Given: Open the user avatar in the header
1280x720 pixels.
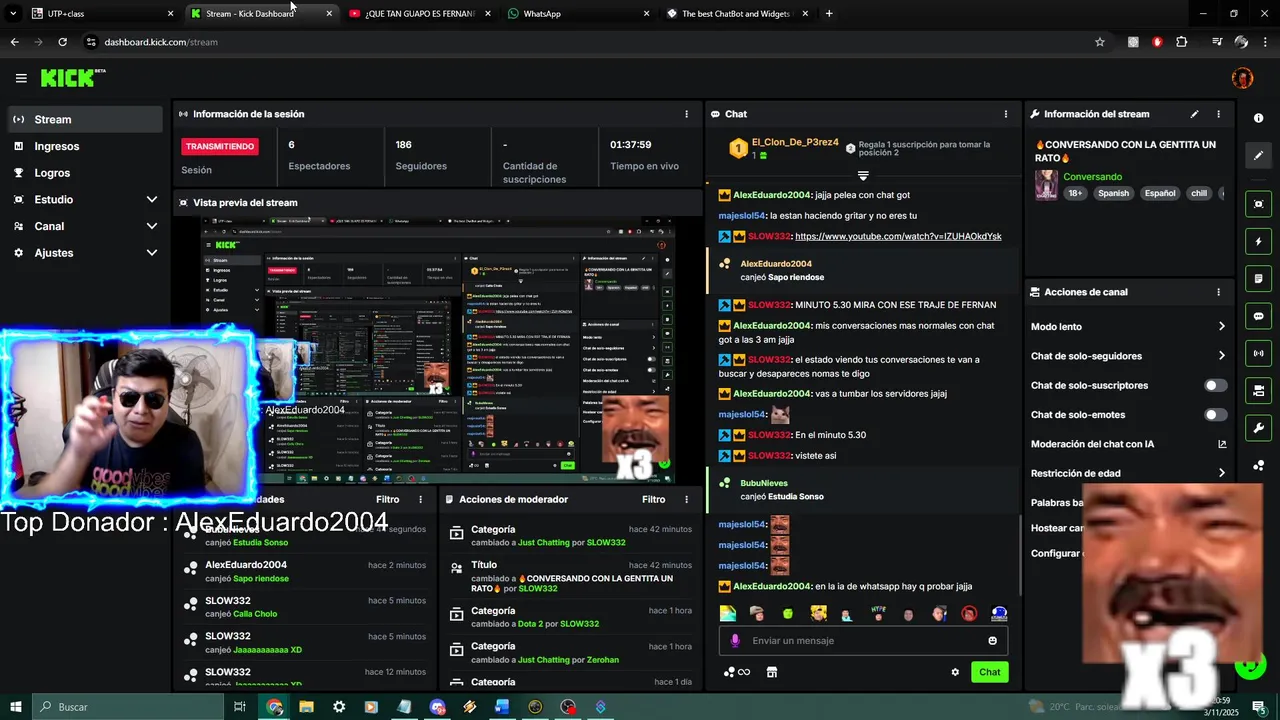Looking at the screenshot, I should [x=1242, y=78].
